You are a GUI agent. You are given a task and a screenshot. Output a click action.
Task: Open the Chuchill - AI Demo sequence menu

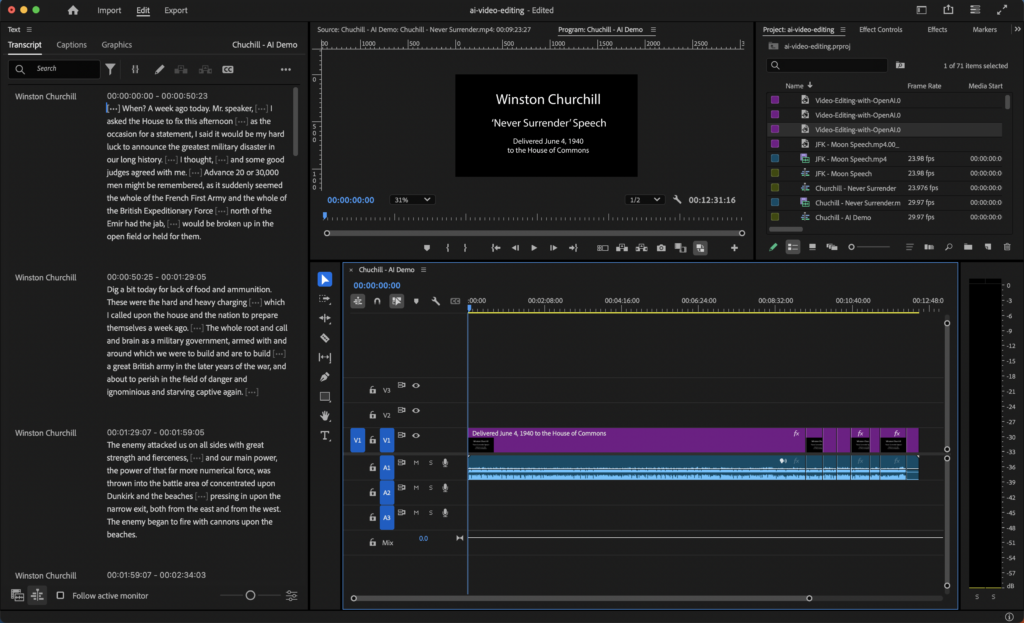[423, 270]
